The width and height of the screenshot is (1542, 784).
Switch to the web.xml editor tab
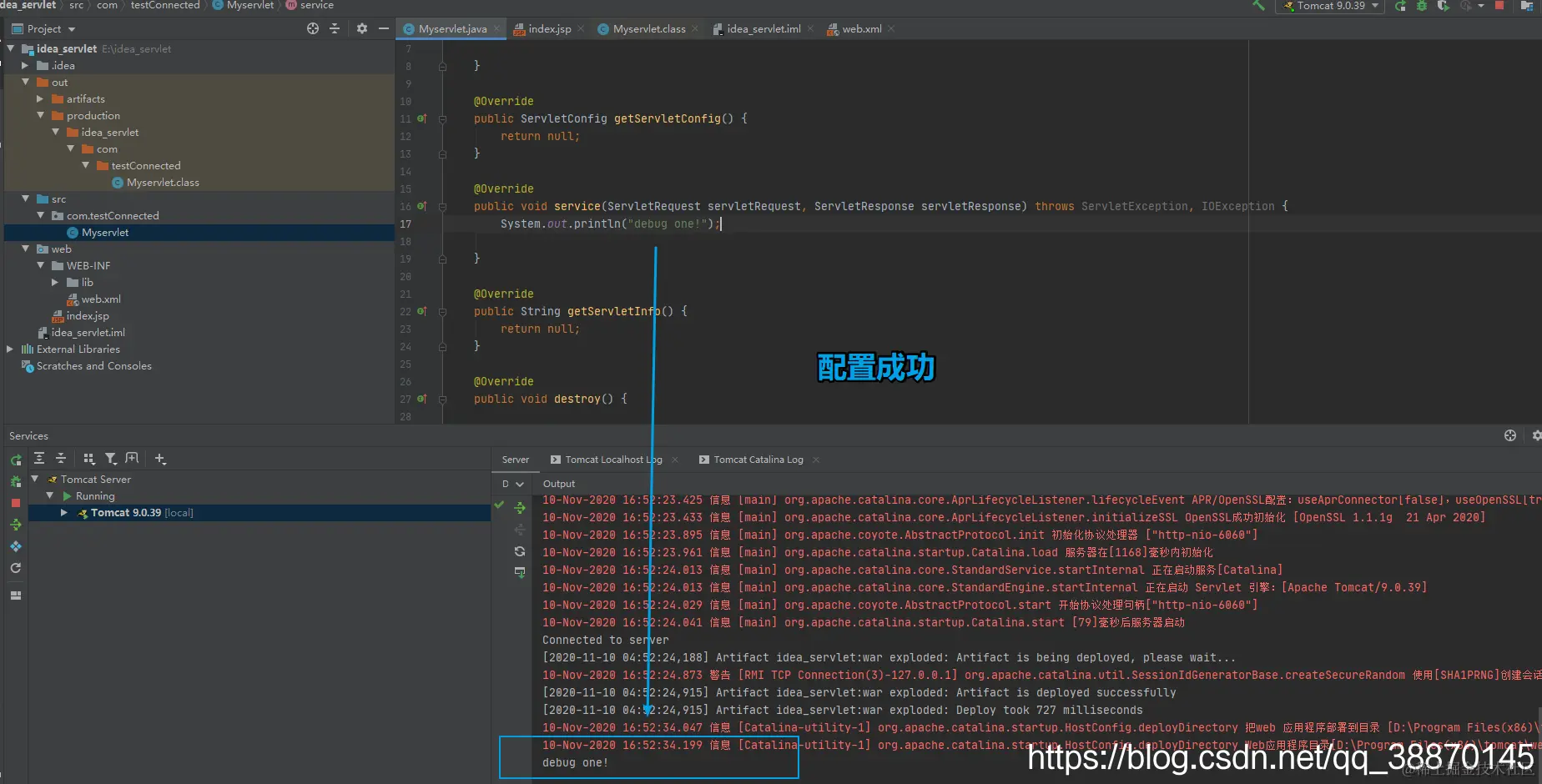click(x=861, y=28)
